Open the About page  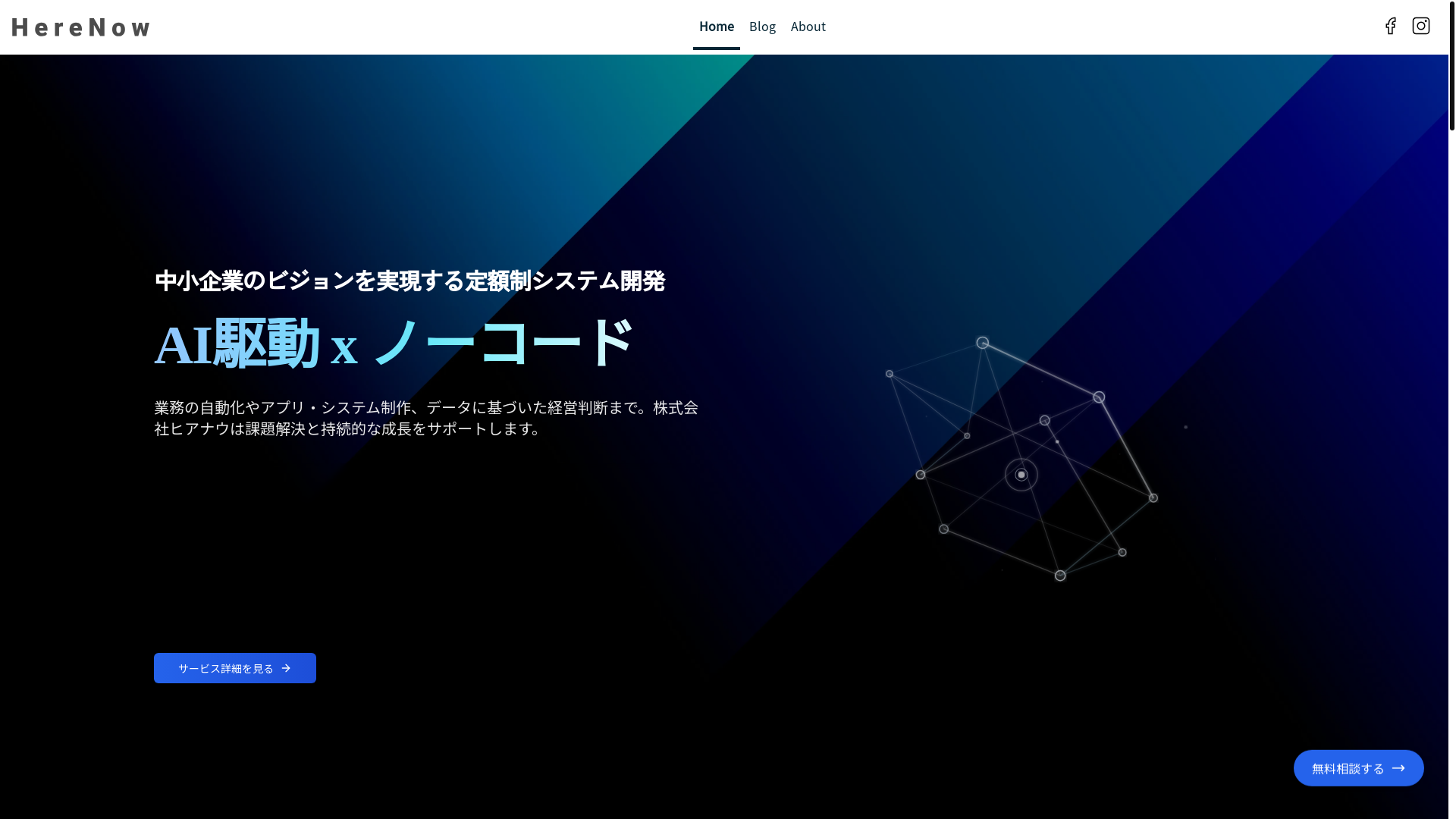808,27
